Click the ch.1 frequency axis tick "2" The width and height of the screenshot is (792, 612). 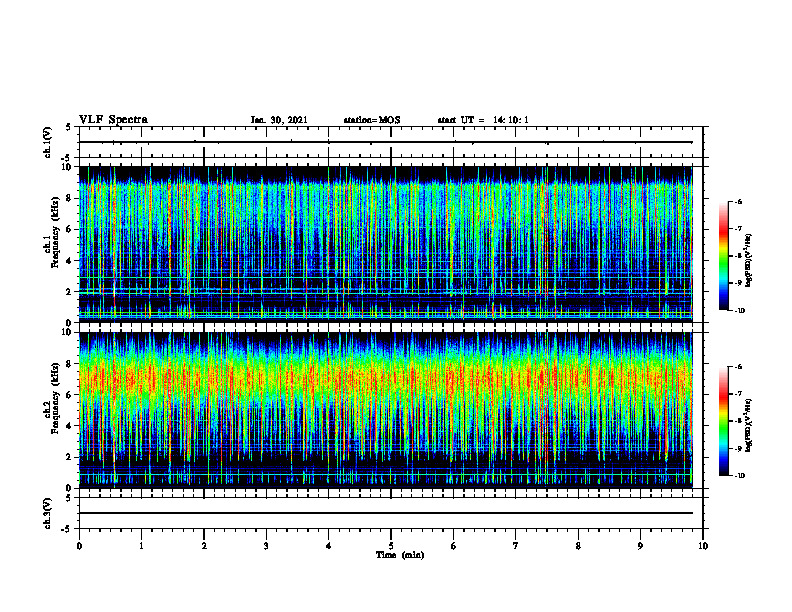pos(70,291)
